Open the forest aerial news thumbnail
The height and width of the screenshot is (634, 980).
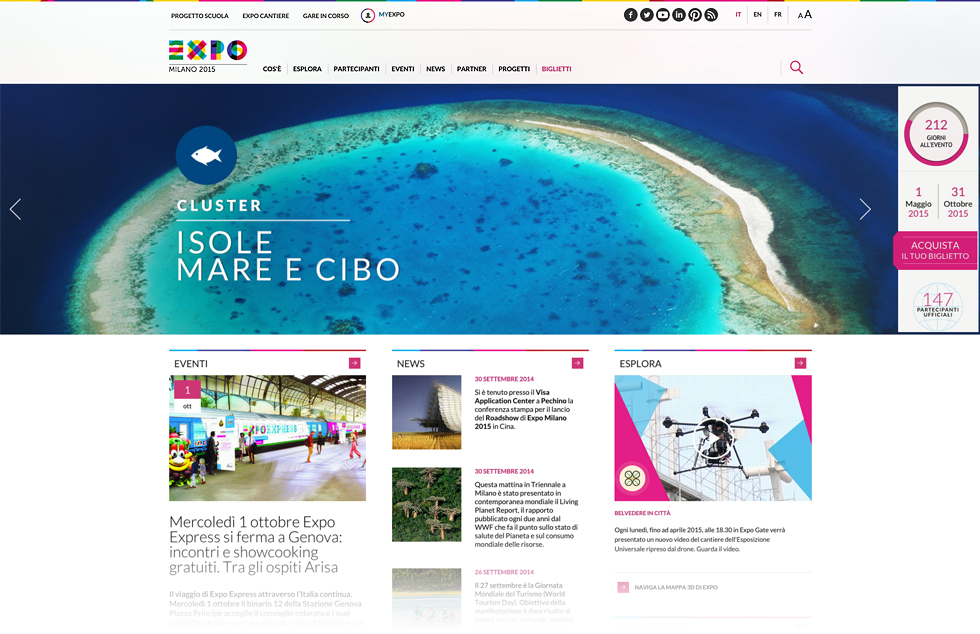[427, 505]
